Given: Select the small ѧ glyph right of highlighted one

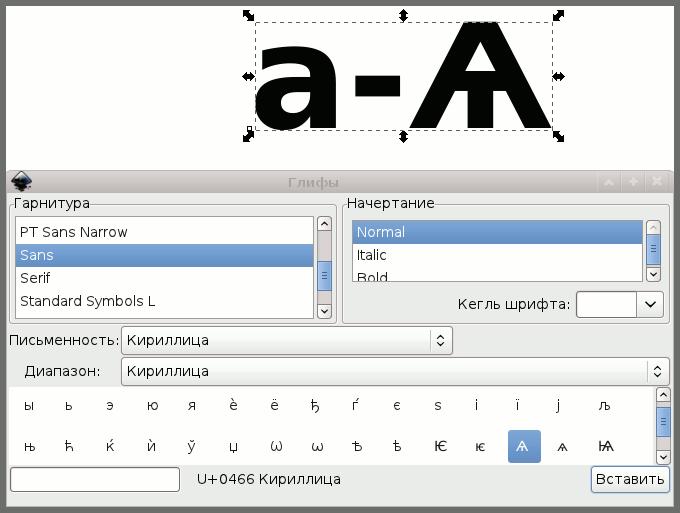Looking at the screenshot, I should 562,447.
